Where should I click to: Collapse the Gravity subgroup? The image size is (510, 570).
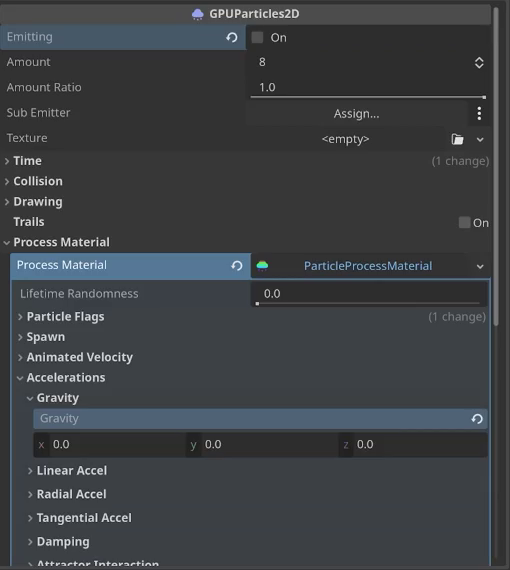coord(30,398)
